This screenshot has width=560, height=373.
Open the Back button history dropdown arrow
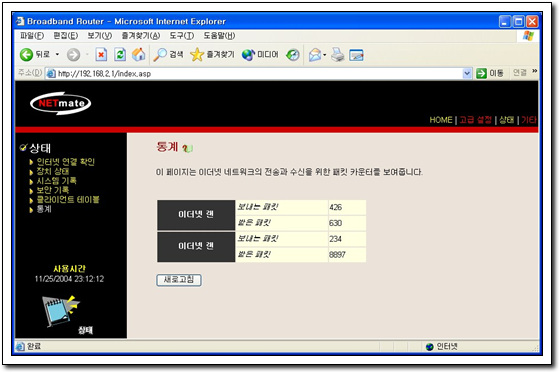coord(57,55)
